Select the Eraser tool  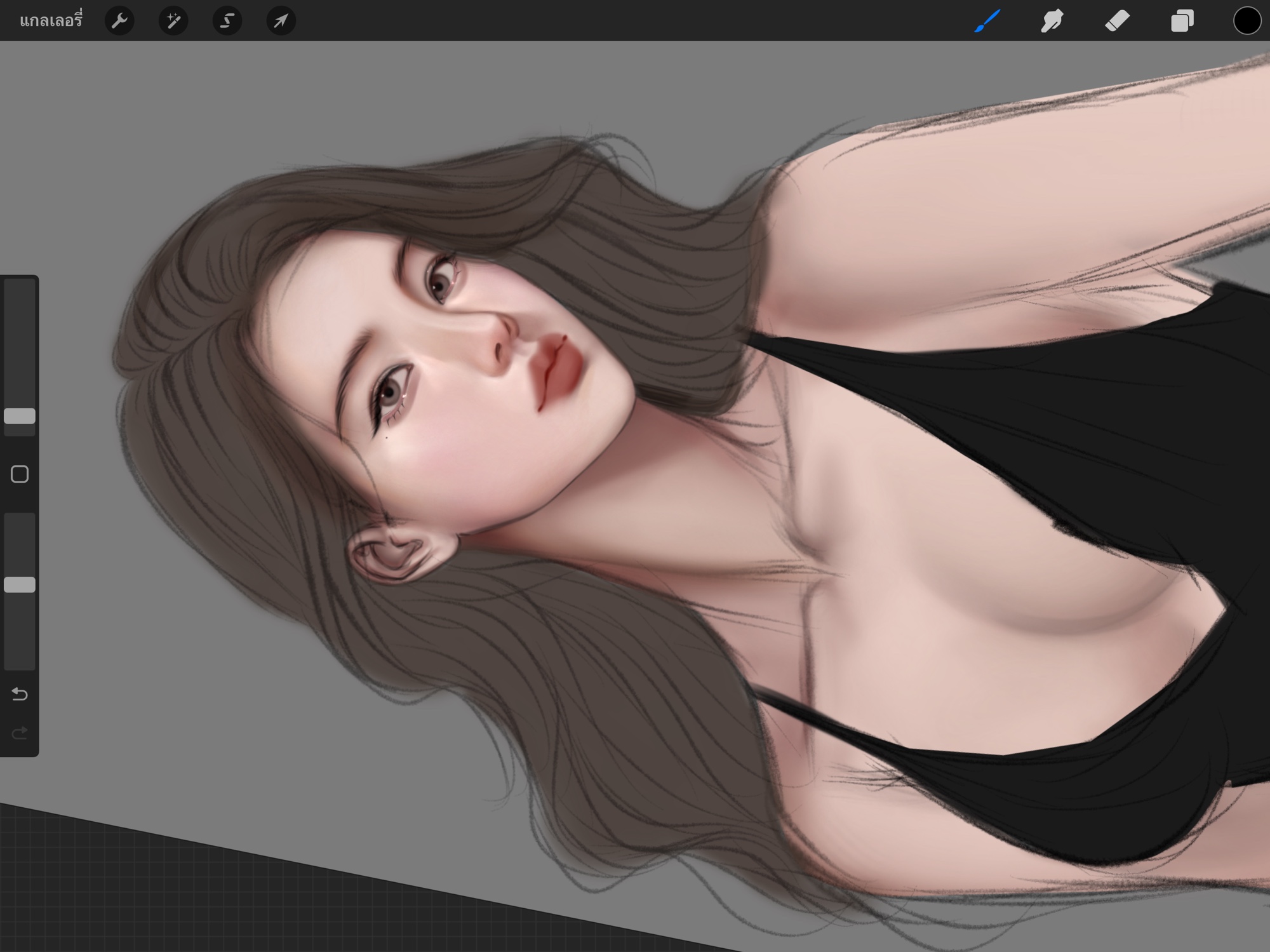(1117, 21)
